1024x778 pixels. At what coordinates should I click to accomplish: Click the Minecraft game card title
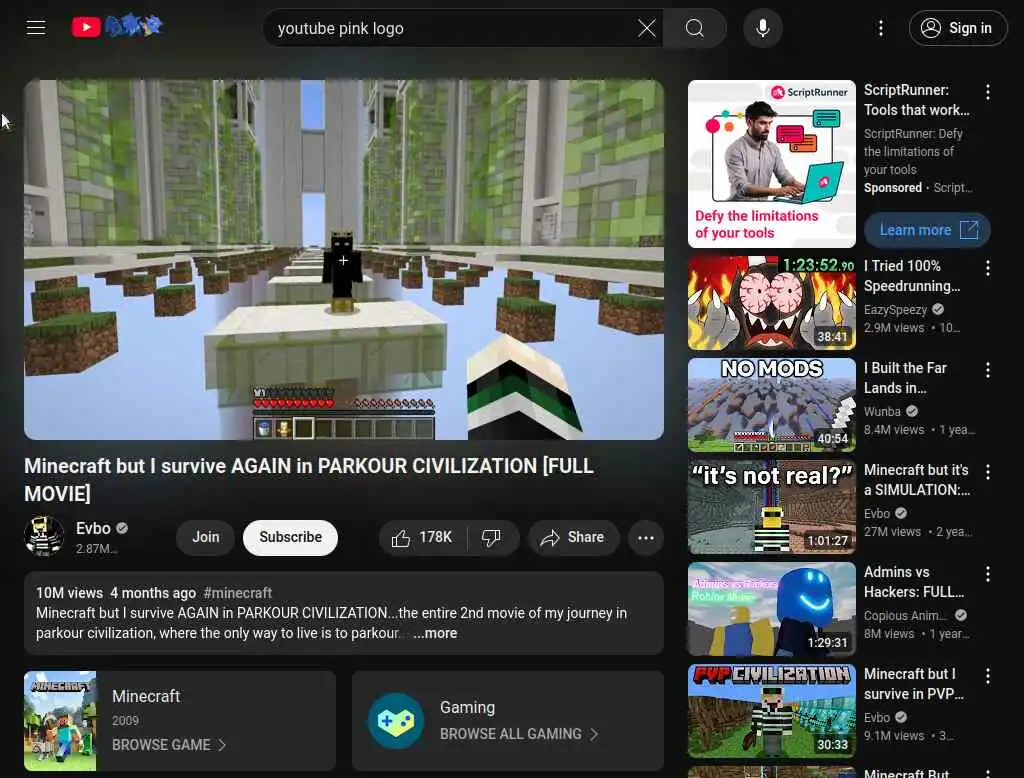[x=146, y=696]
